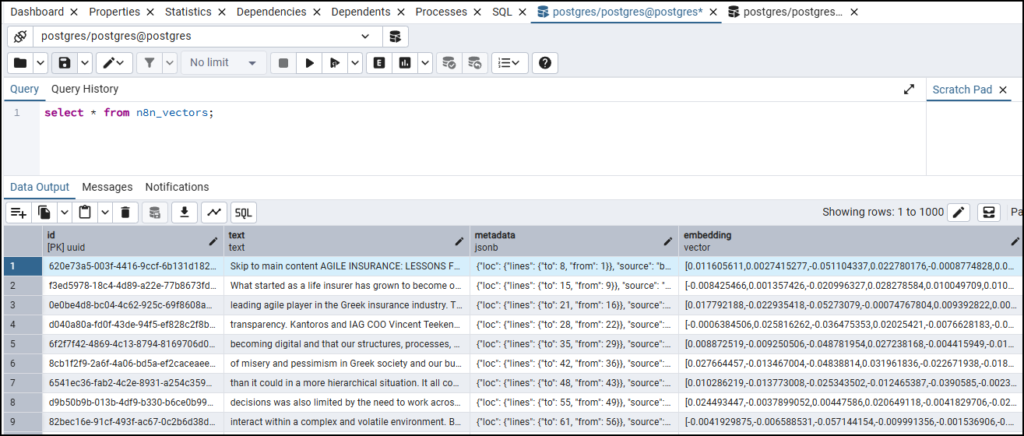Select the Query History tab
The height and width of the screenshot is (436, 1024).
click(x=85, y=89)
